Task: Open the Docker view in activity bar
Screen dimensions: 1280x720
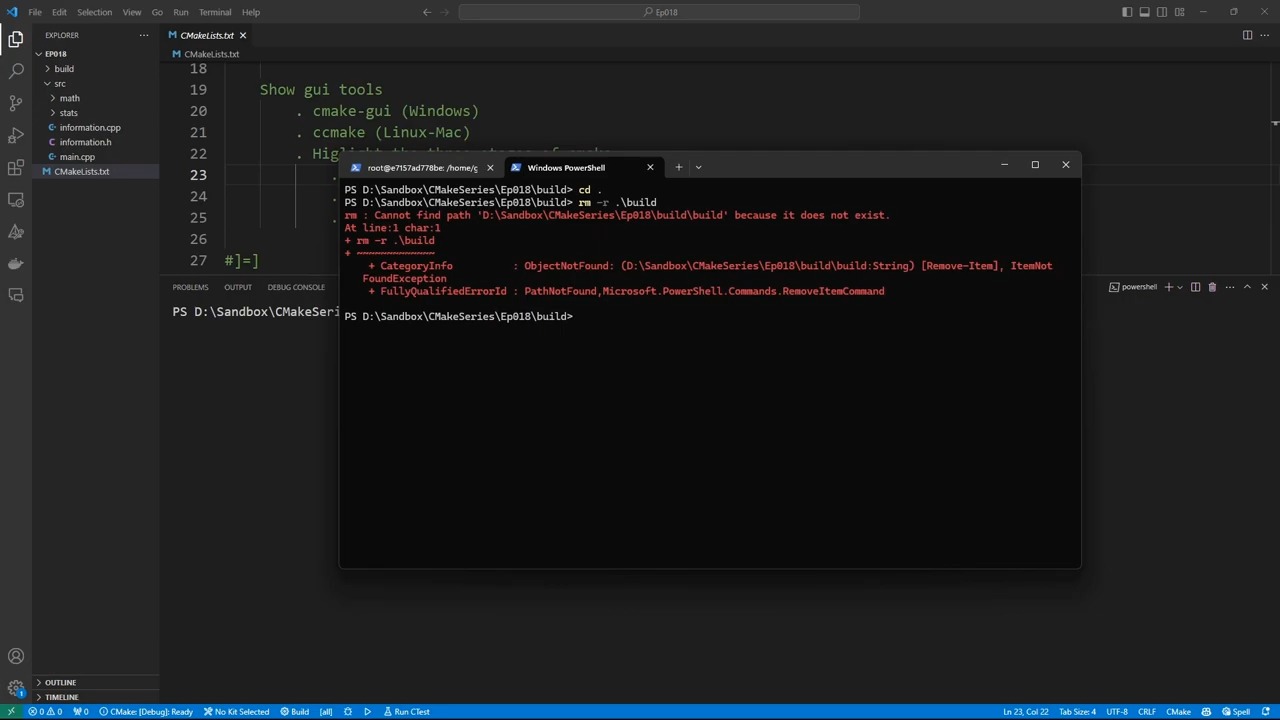Action: [x=16, y=263]
